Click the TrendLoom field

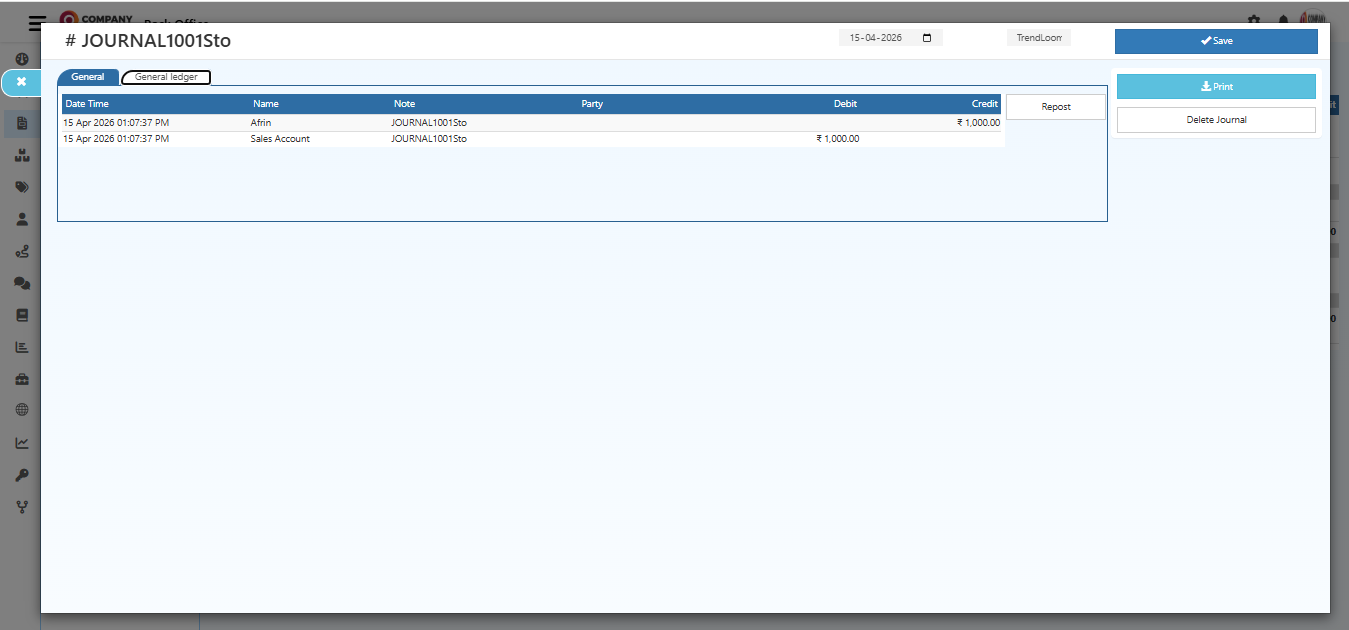coord(1038,37)
